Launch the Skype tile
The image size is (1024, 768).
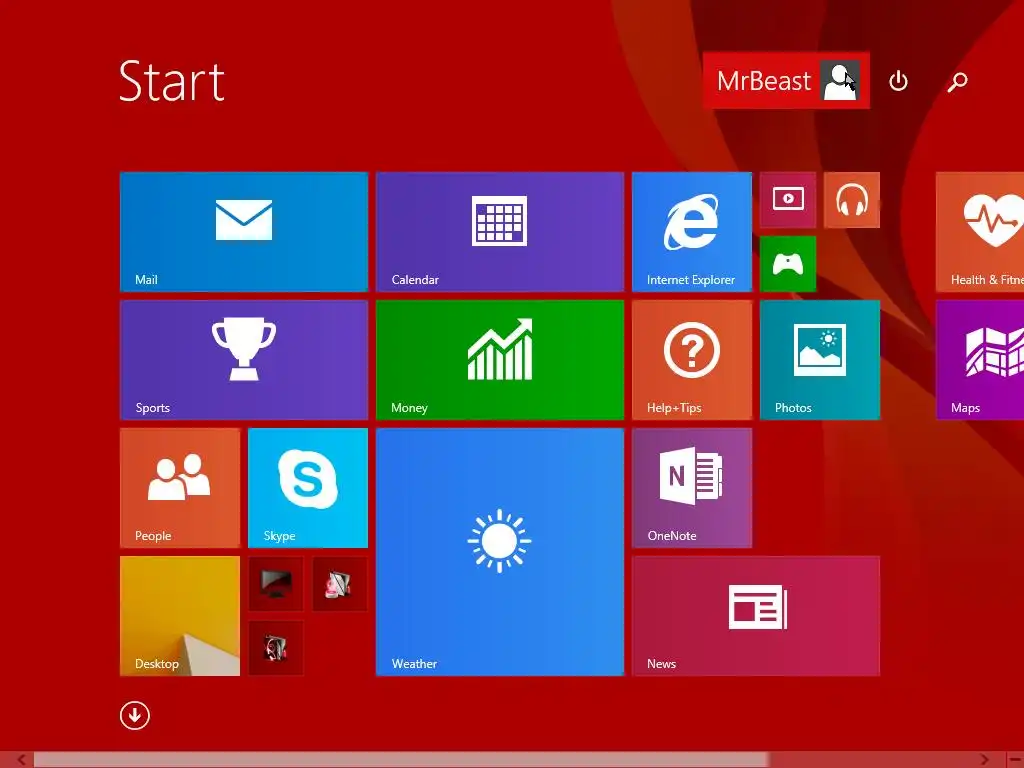(x=308, y=488)
